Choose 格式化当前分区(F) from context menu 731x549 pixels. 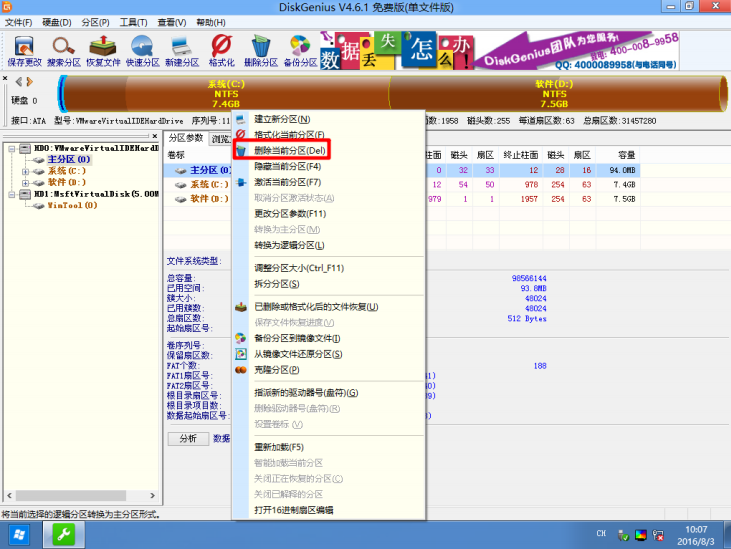[329, 135]
